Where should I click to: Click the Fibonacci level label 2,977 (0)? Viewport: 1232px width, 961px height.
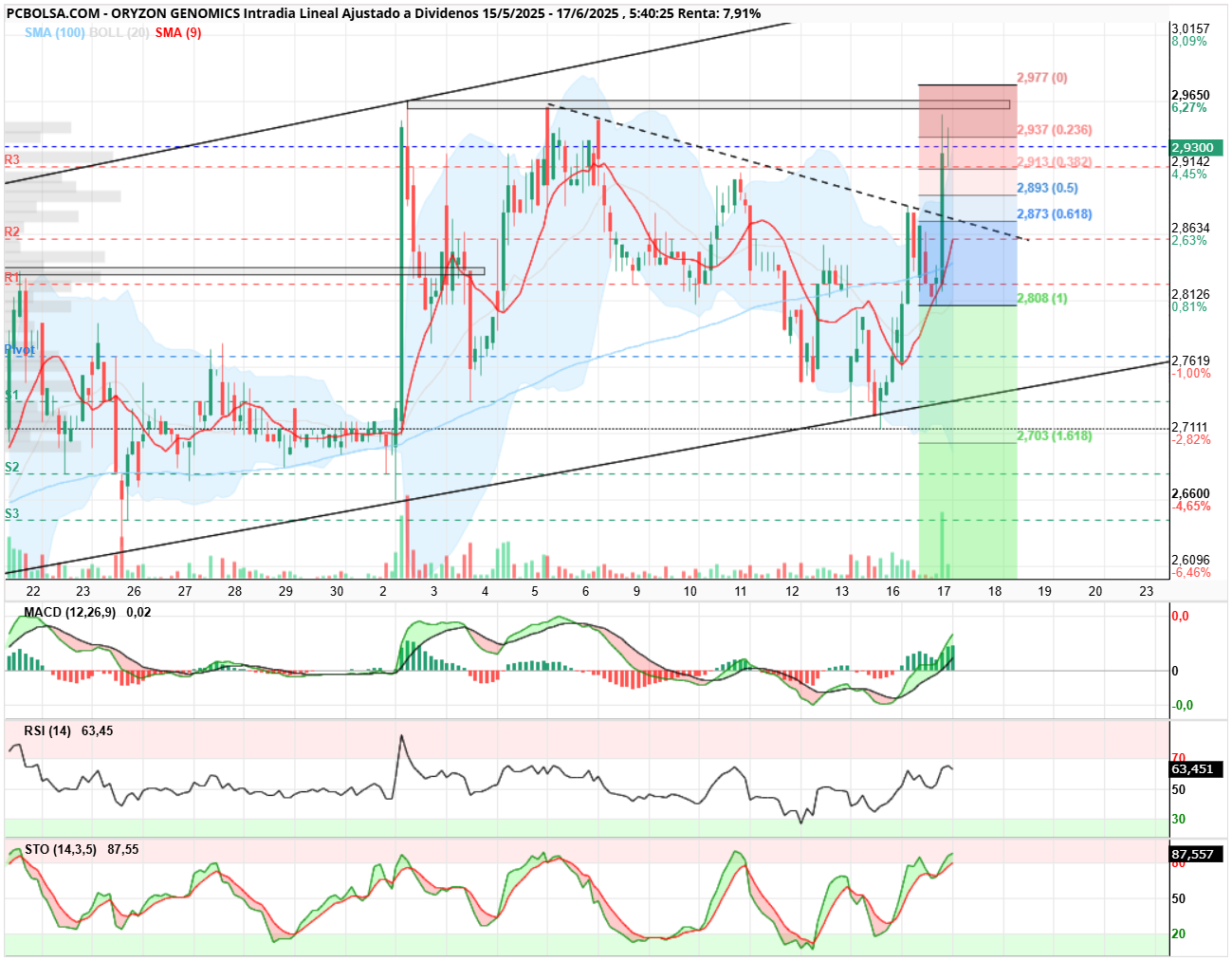click(1041, 78)
